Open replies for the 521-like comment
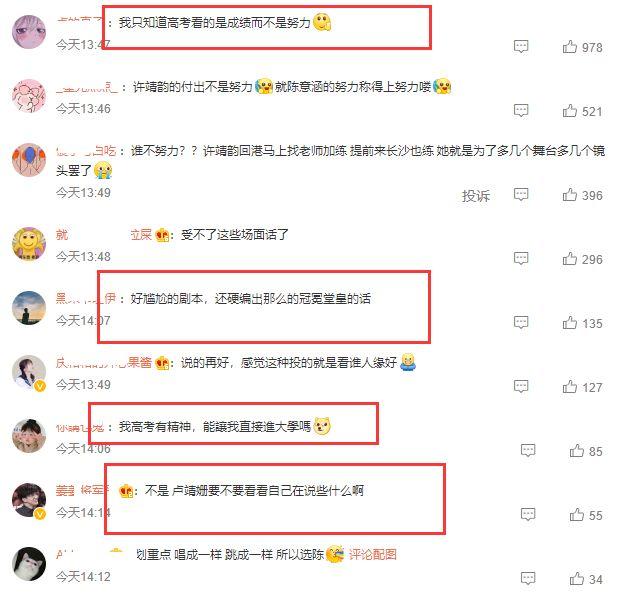The image size is (629, 593). (521, 110)
